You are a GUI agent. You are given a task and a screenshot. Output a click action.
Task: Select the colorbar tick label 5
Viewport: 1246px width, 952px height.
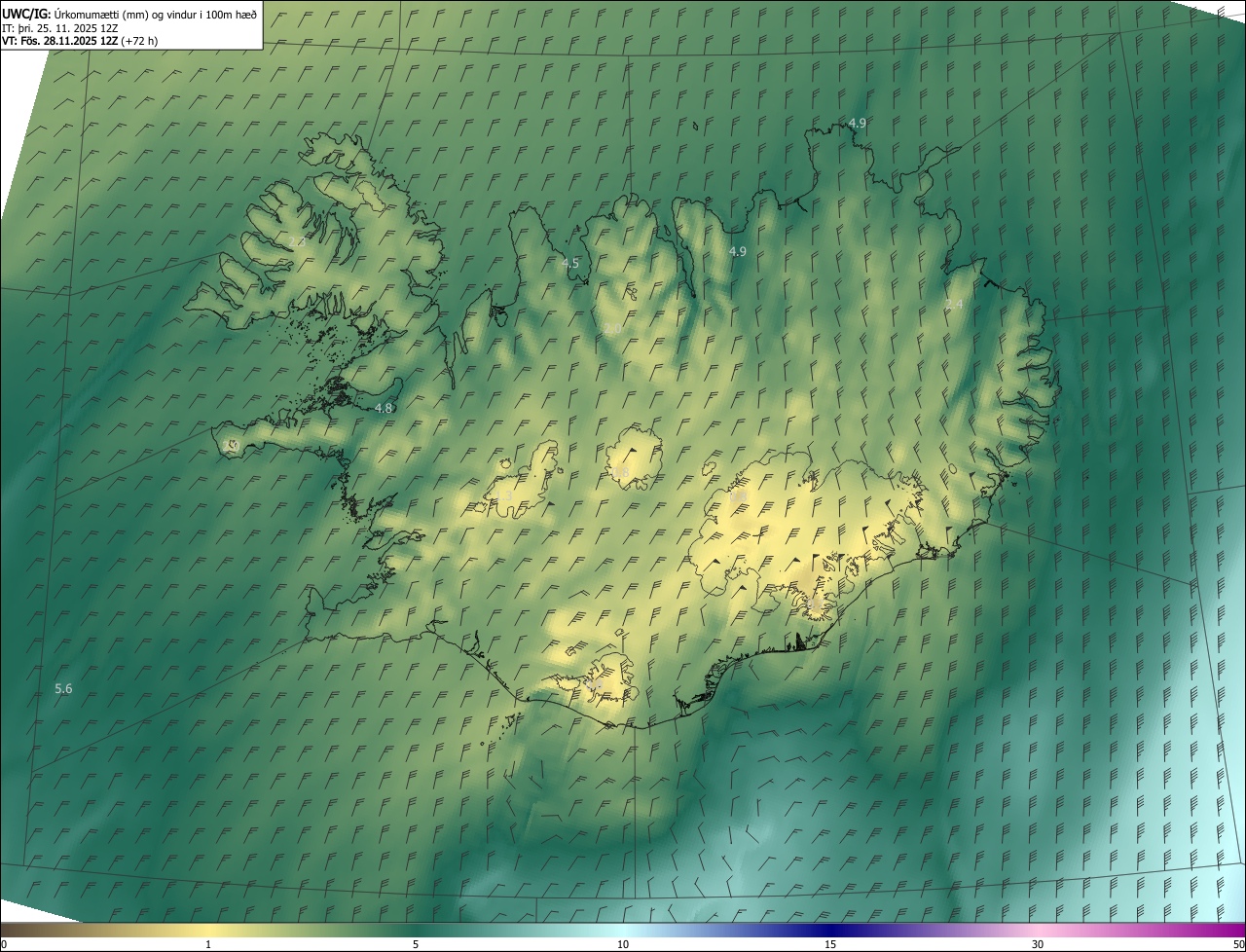click(416, 945)
